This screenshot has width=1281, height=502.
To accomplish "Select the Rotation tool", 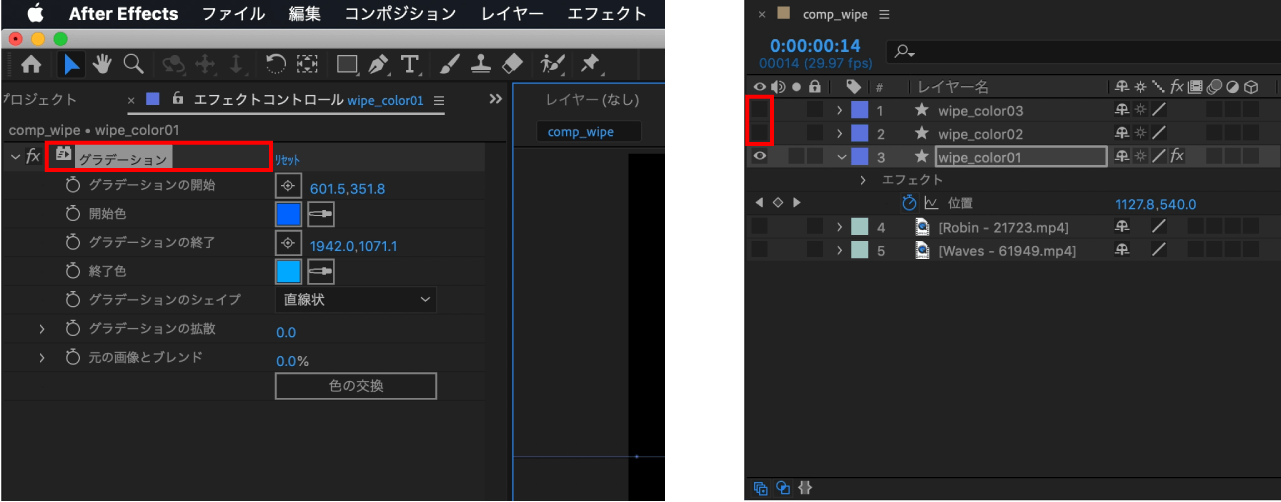I will click(276, 65).
